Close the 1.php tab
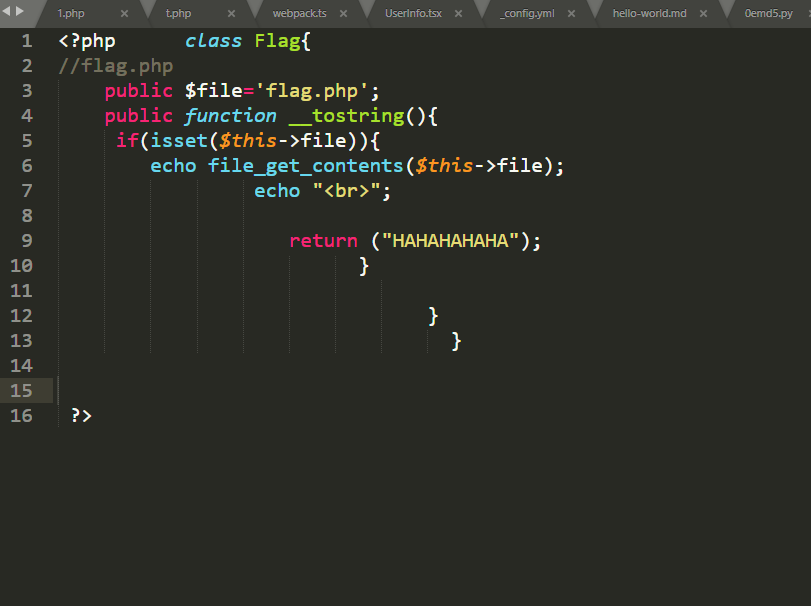811x606 pixels. [x=124, y=14]
